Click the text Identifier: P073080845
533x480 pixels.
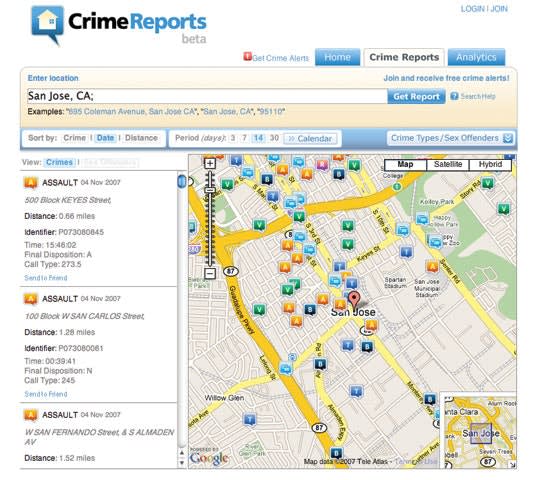point(64,233)
